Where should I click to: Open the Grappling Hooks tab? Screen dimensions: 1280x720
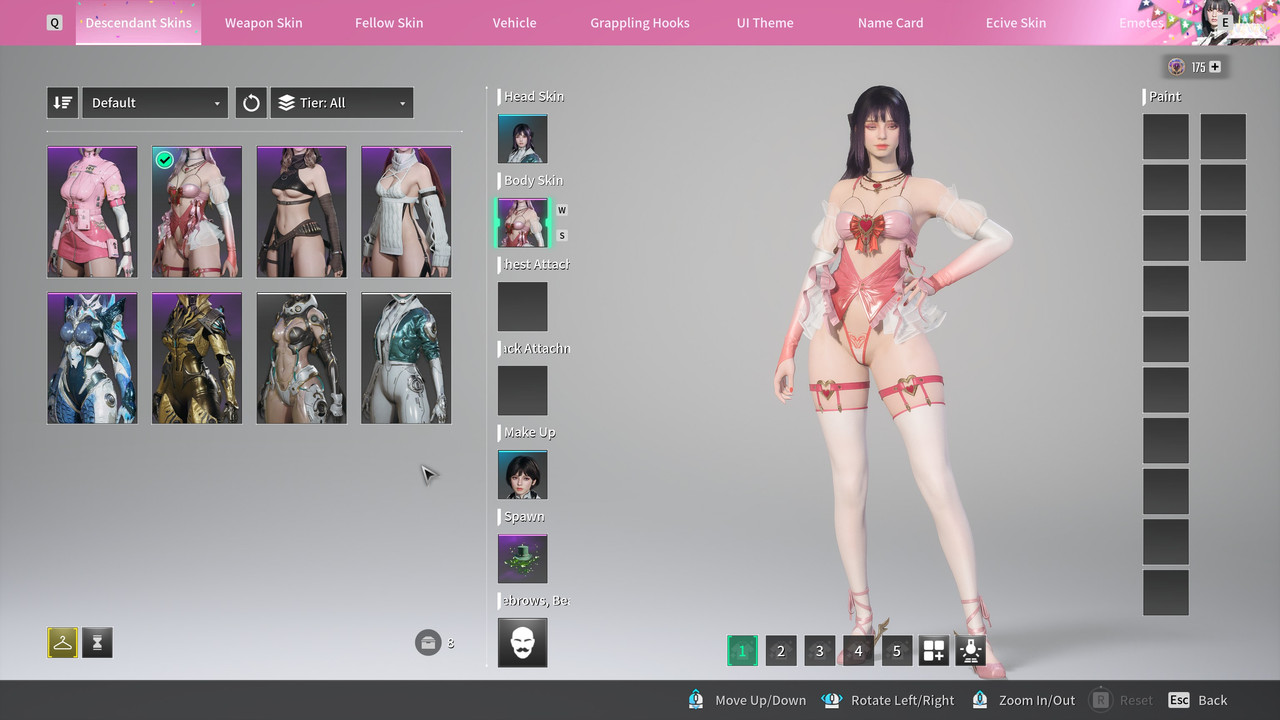(640, 22)
